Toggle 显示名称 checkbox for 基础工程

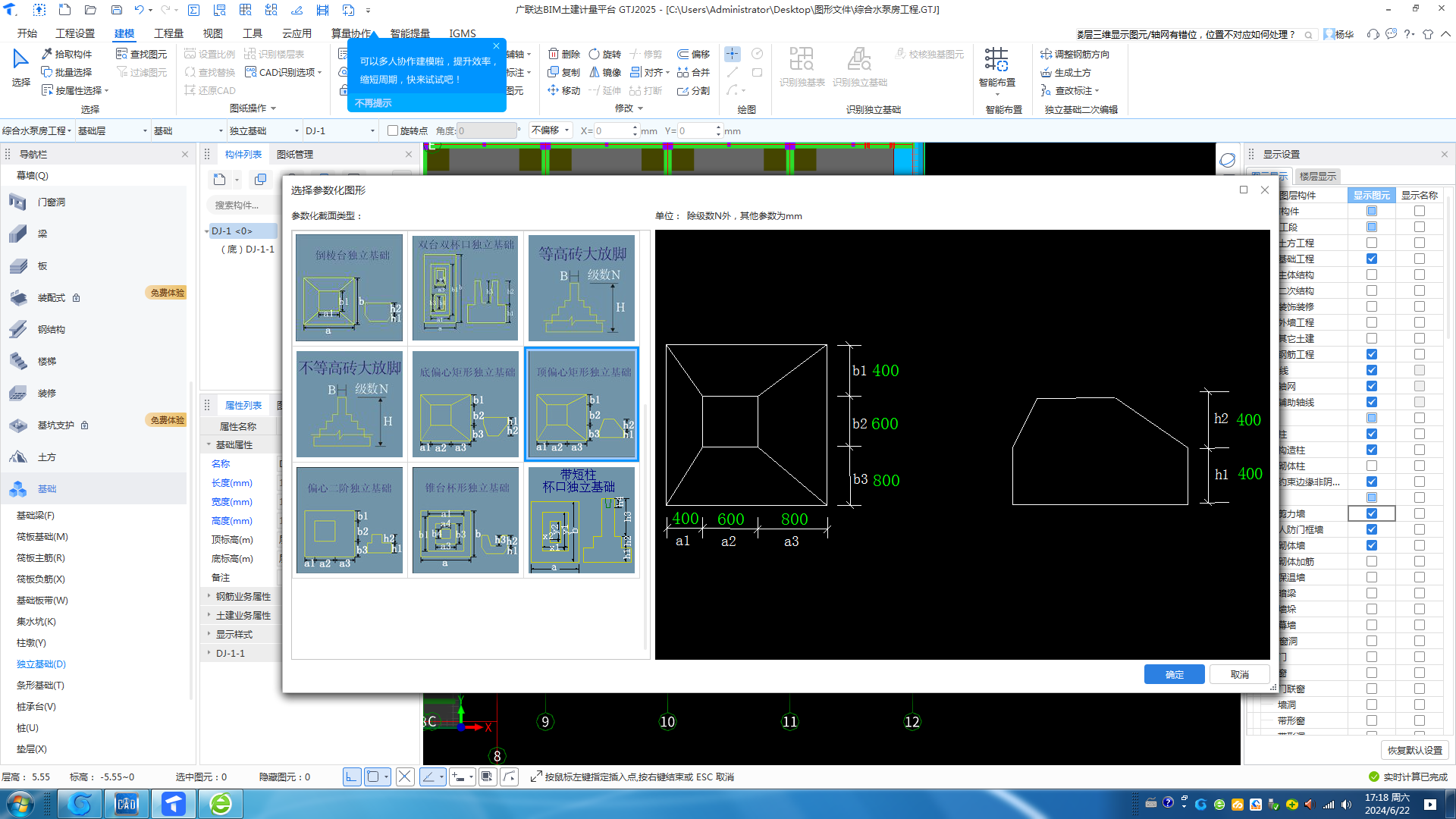pyautogui.click(x=1420, y=259)
